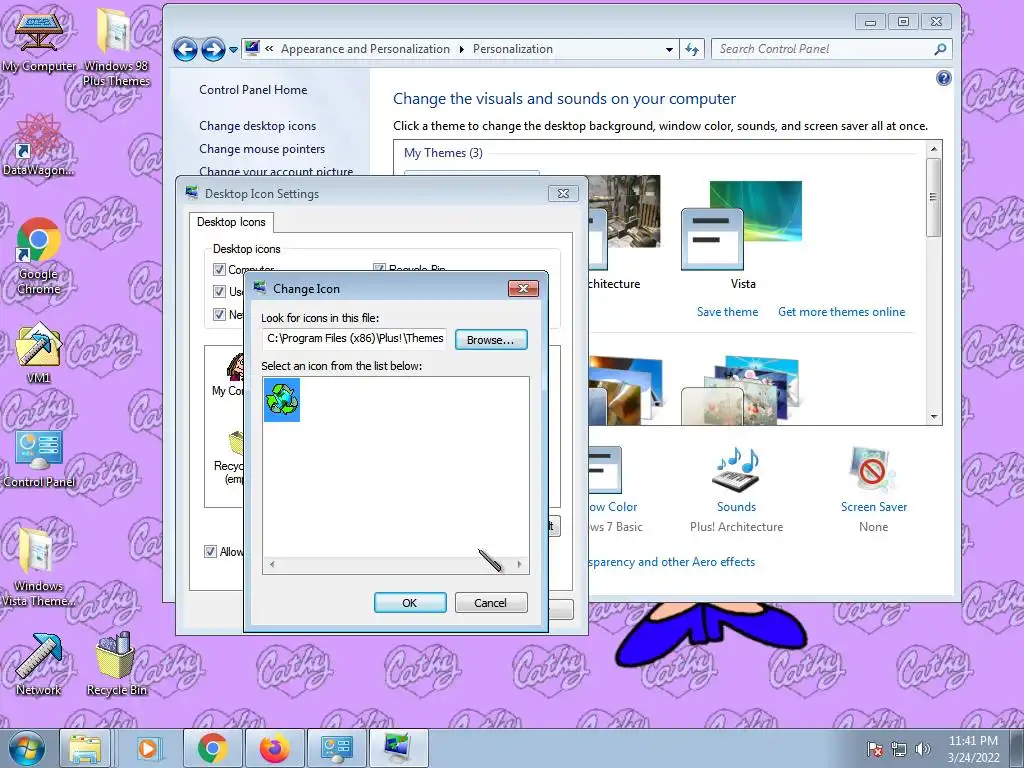The image size is (1024, 768).
Task: Click Save theme link
Action: pos(728,312)
